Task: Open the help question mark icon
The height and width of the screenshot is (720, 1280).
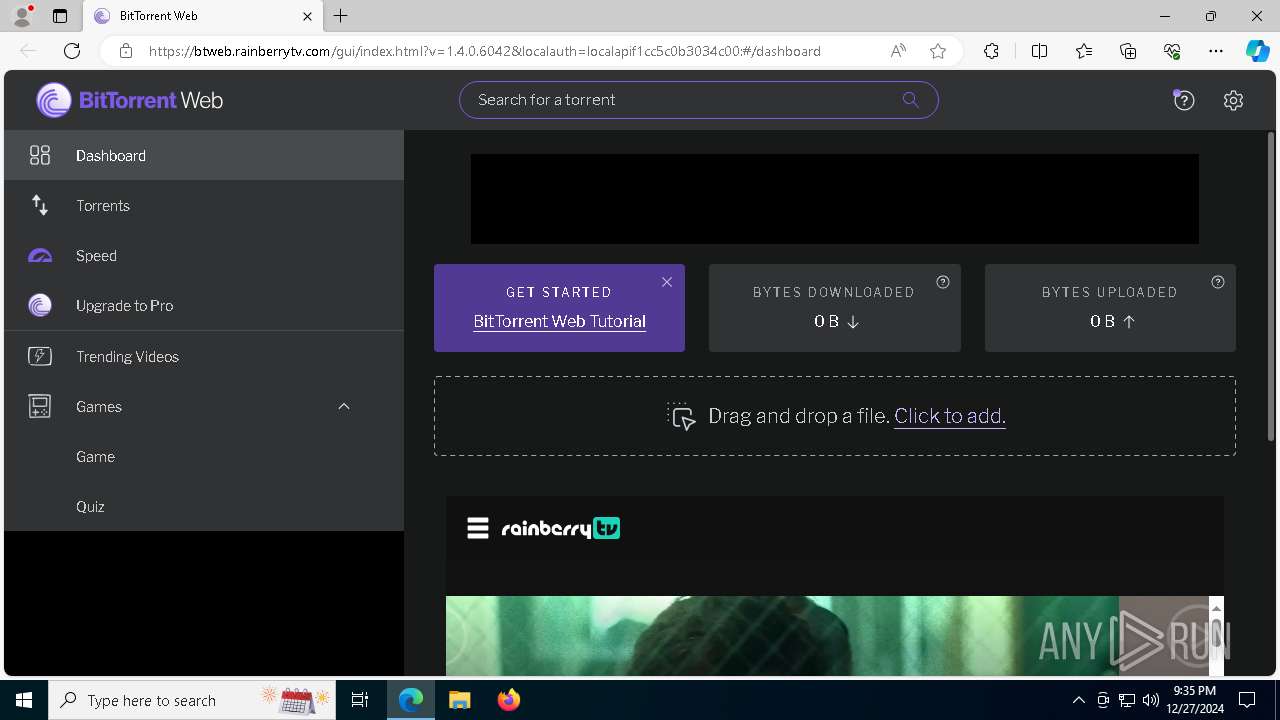Action: pyautogui.click(x=1184, y=100)
